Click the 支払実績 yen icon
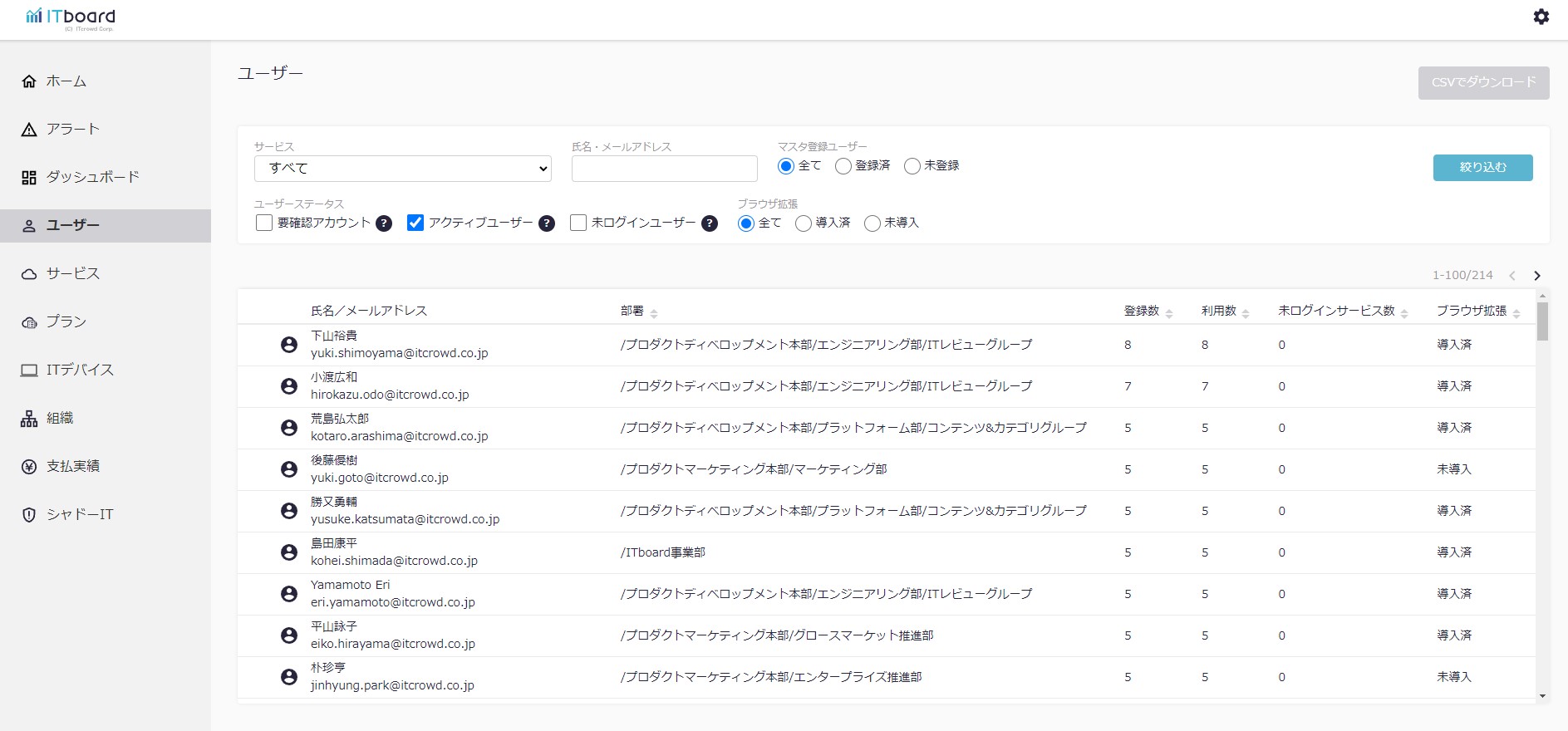This screenshot has width=1568, height=731. click(29, 467)
